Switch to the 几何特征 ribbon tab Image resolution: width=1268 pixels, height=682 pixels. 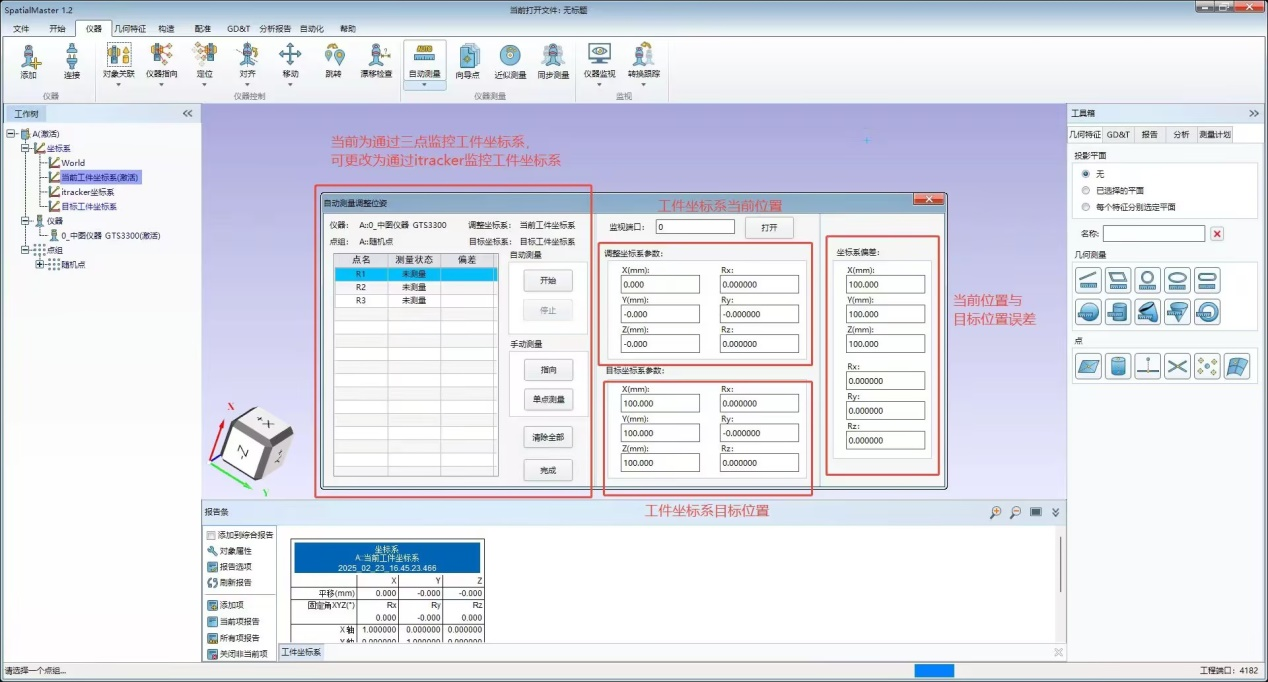coord(129,29)
